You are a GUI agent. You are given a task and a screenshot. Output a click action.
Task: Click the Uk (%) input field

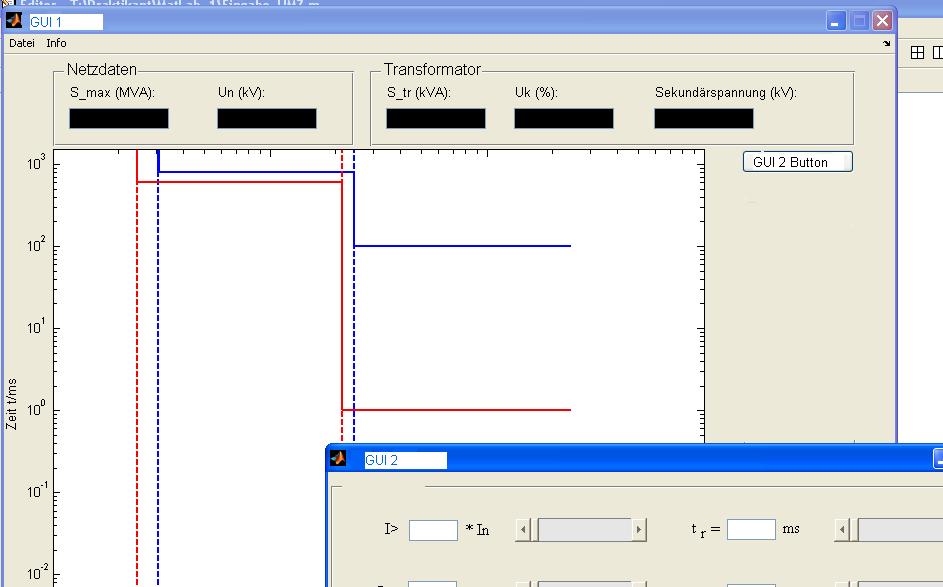tap(564, 119)
